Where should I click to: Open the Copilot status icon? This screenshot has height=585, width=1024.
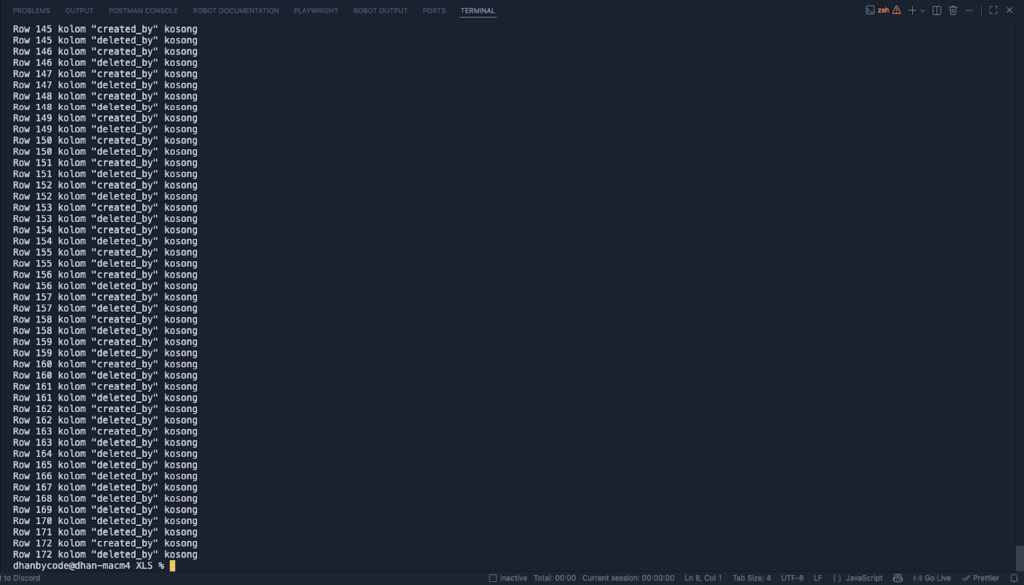pos(897,578)
